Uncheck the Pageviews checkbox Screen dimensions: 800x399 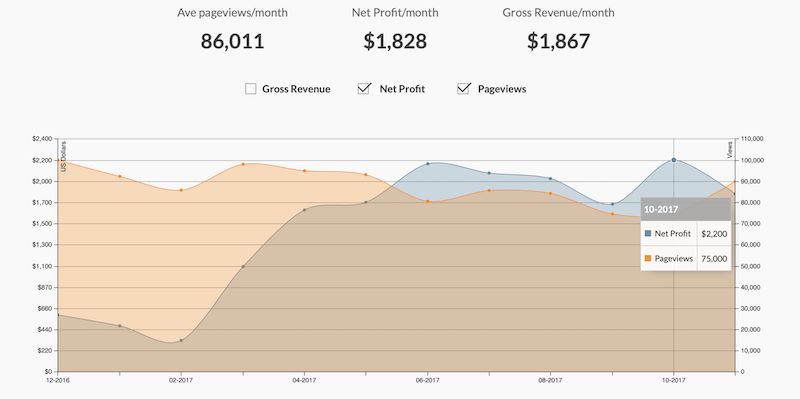point(463,89)
